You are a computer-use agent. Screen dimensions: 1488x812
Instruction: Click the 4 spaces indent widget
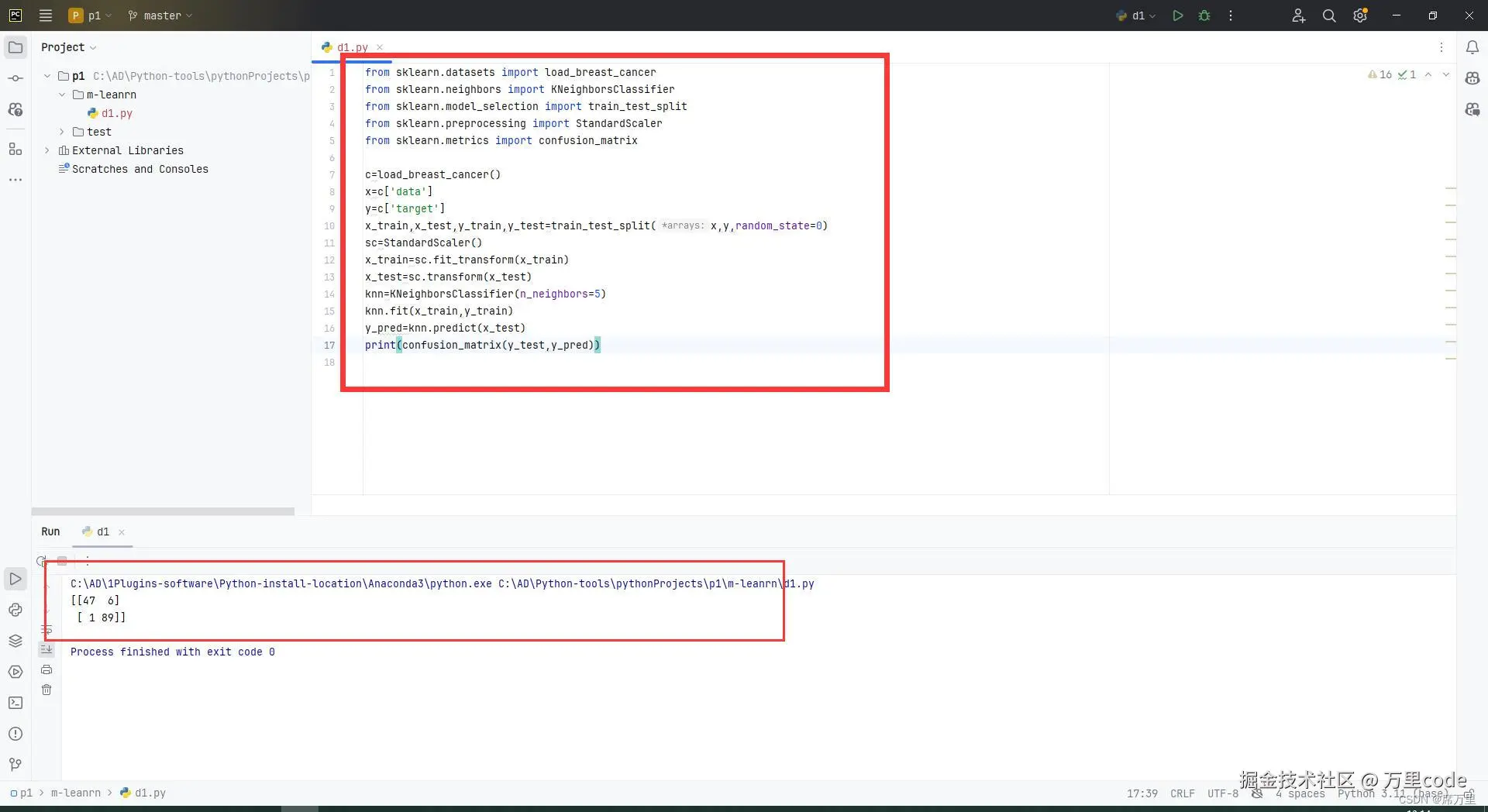tap(1300, 793)
